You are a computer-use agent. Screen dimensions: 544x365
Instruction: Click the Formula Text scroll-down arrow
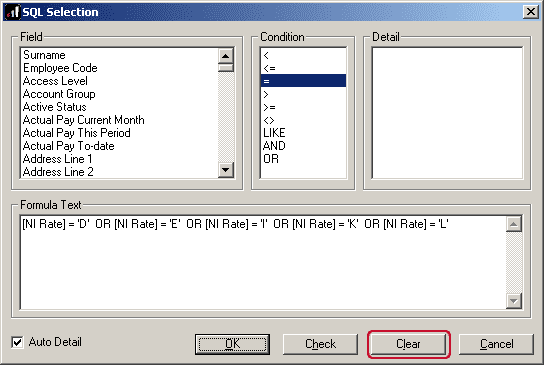tap(514, 301)
